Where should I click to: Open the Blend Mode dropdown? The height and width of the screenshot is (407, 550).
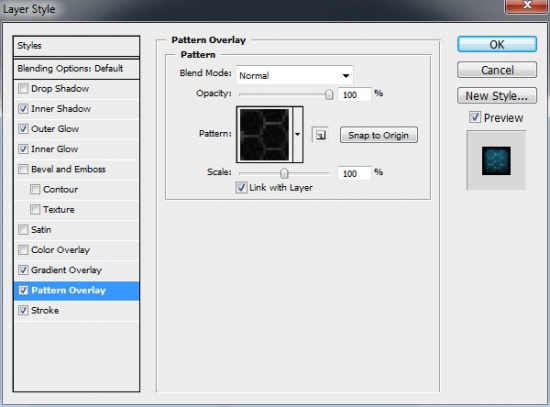295,75
